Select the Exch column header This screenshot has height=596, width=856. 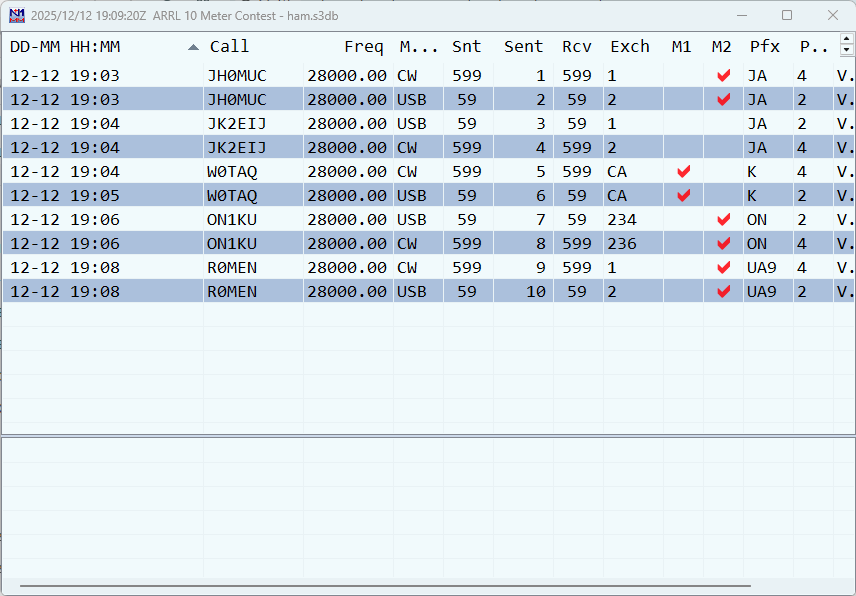(629, 47)
